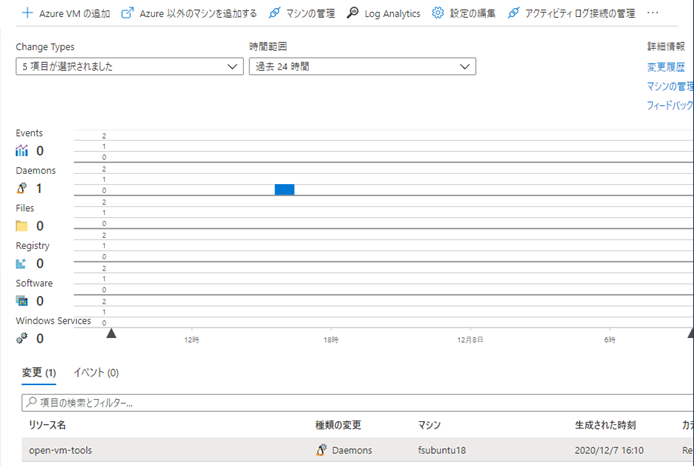The image size is (694, 466).
Task: Click the magnifier icon for Log Analytics
Action: 353,13
